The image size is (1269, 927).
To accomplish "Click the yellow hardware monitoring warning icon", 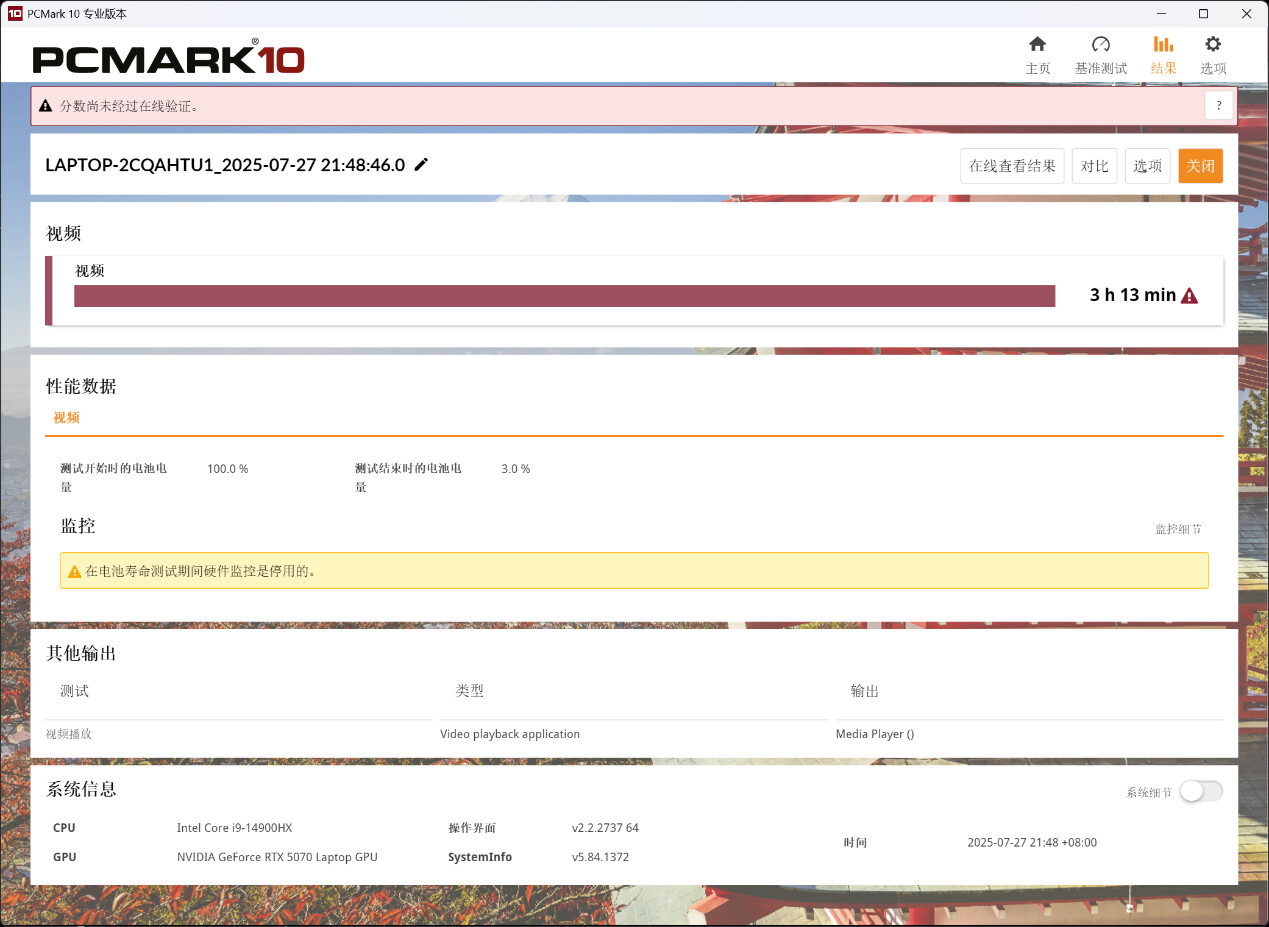I will [x=74, y=572].
